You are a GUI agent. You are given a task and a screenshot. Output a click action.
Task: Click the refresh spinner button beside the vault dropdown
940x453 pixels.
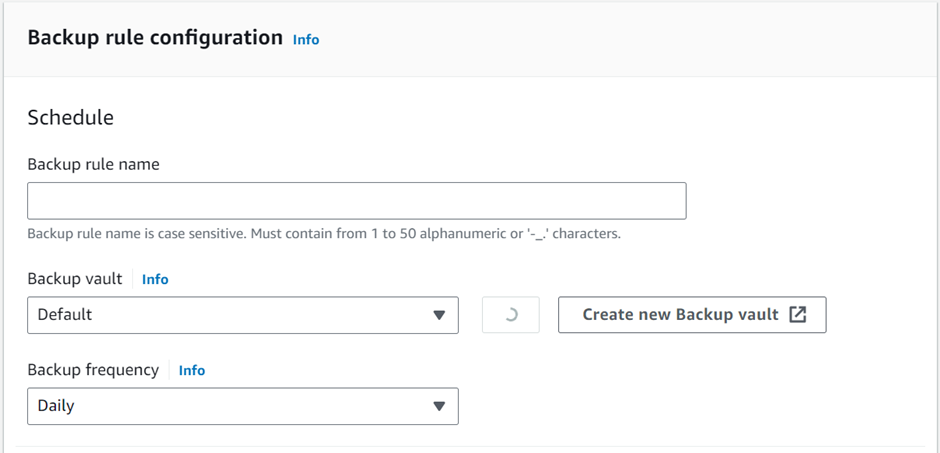point(511,315)
